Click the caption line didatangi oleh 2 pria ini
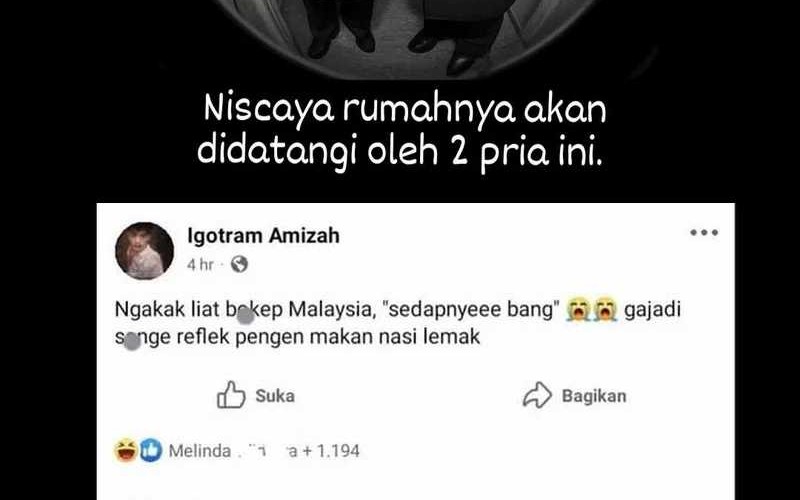Screen dimensions: 800x500 400,152
